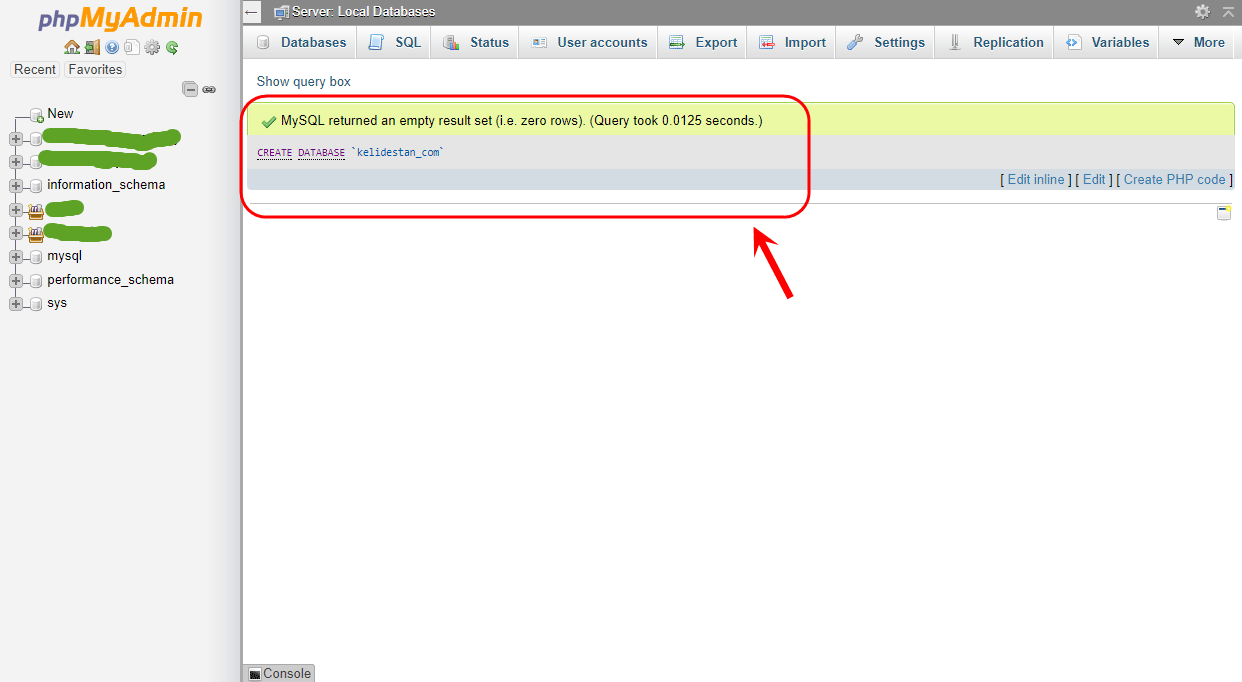Image resolution: width=1242 pixels, height=682 pixels.
Task: Click the New database icon in tree
Action: click(x=37, y=115)
